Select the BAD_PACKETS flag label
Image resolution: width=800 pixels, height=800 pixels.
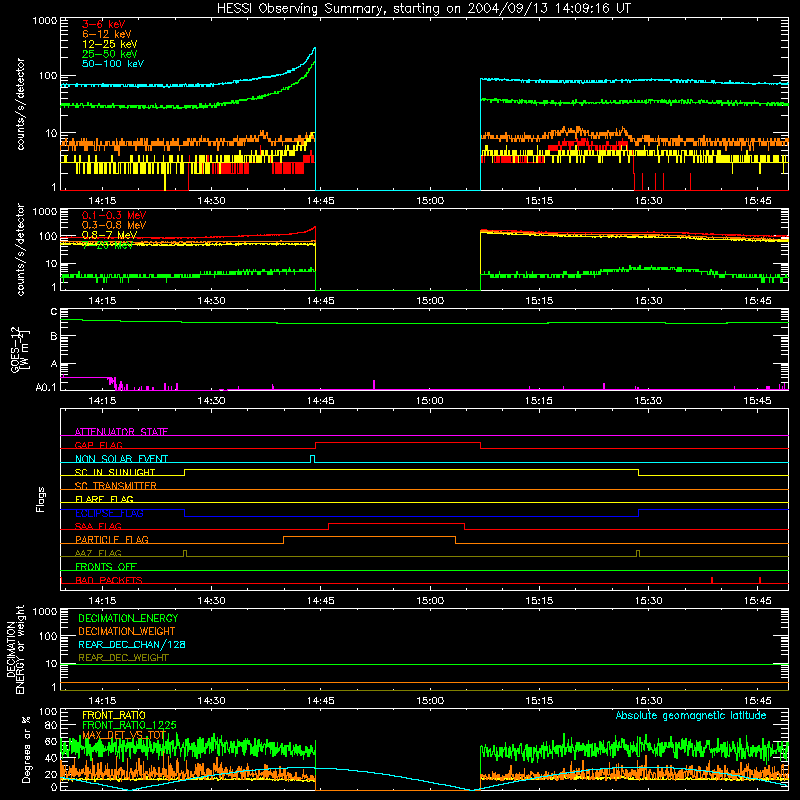[x=109, y=580]
